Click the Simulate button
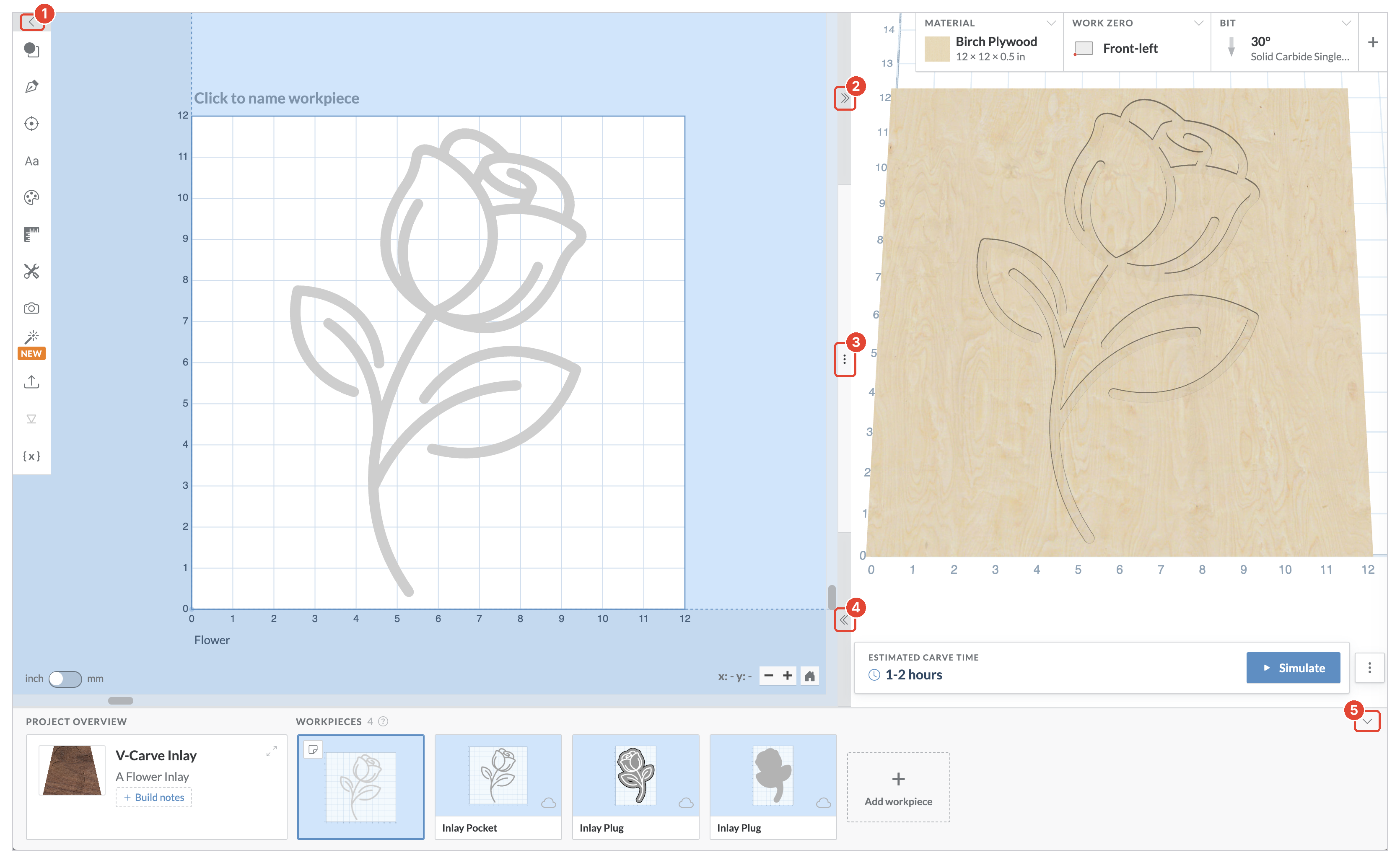 click(x=1293, y=668)
